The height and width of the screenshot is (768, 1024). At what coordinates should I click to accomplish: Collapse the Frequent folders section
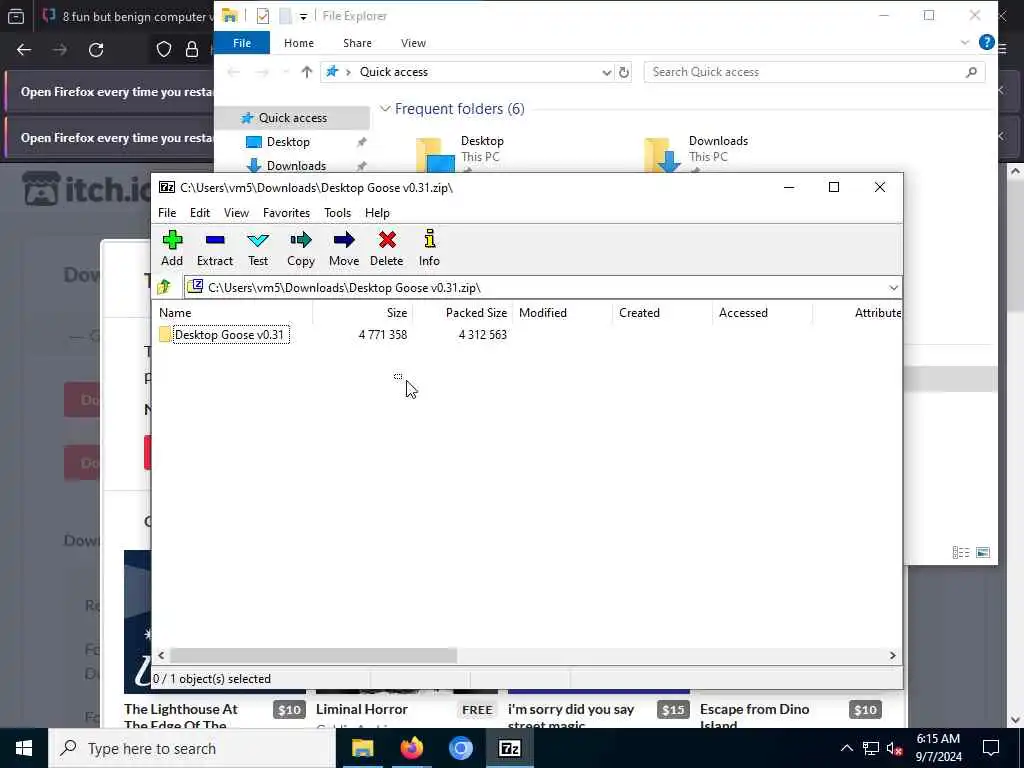tap(385, 108)
